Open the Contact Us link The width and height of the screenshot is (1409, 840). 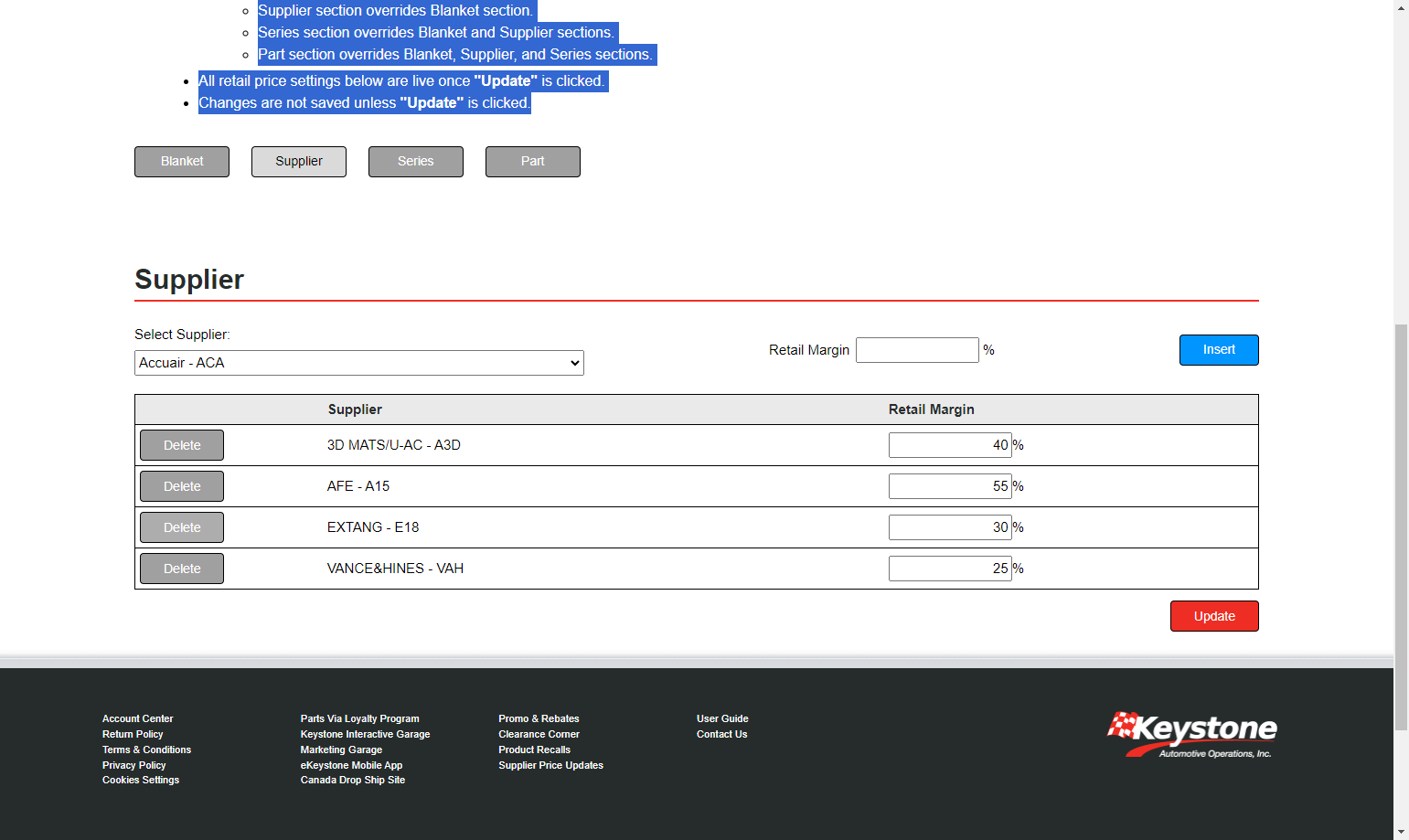pos(721,734)
